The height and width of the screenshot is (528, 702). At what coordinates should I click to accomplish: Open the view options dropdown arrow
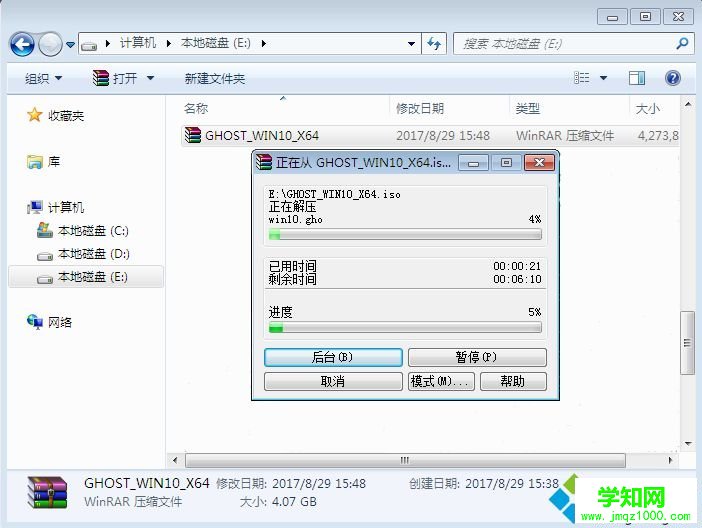click(x=604, y=78)
